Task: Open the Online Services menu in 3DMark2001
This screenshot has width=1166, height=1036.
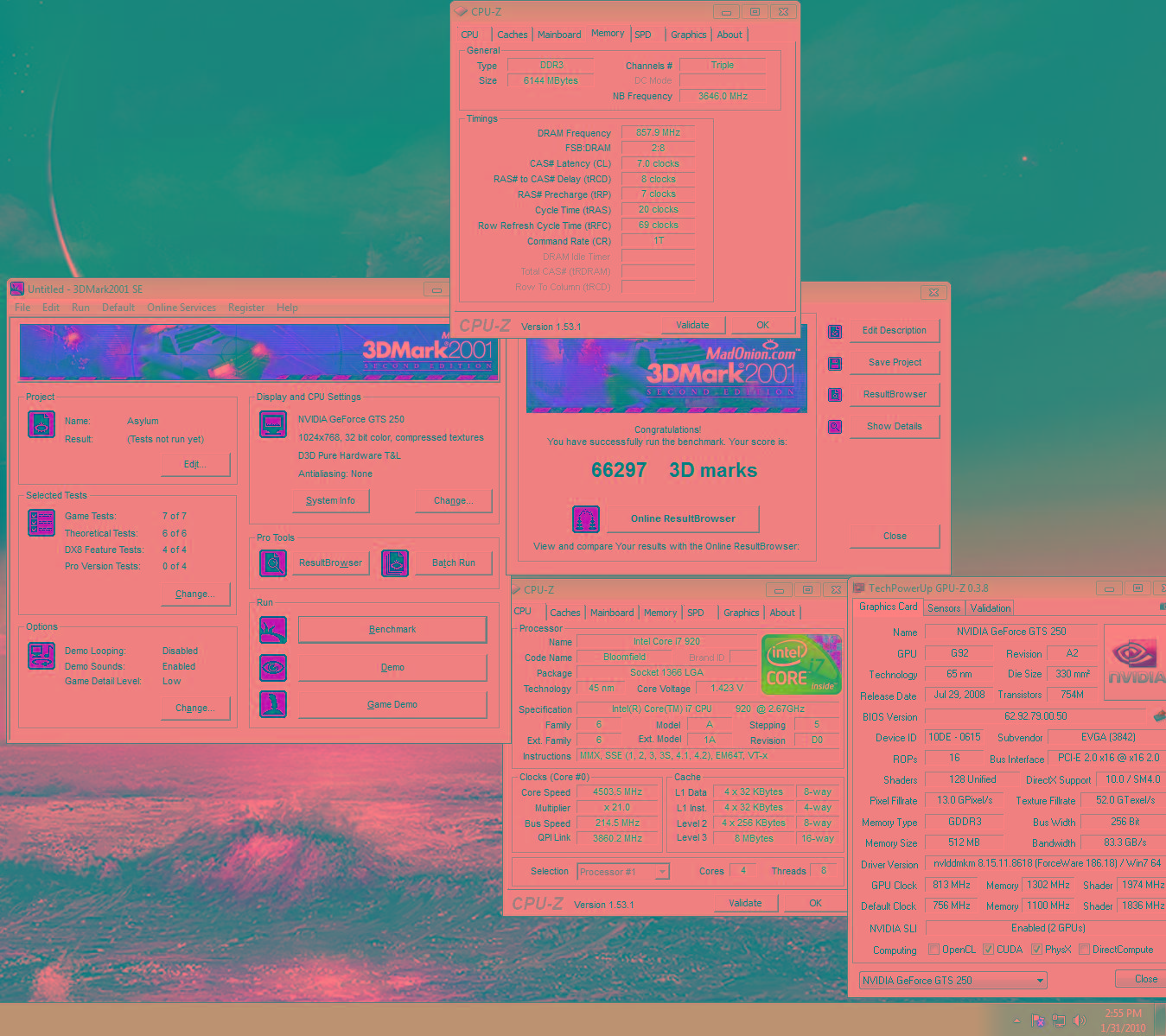Action: pyautogui.click(x=182, y=308)
